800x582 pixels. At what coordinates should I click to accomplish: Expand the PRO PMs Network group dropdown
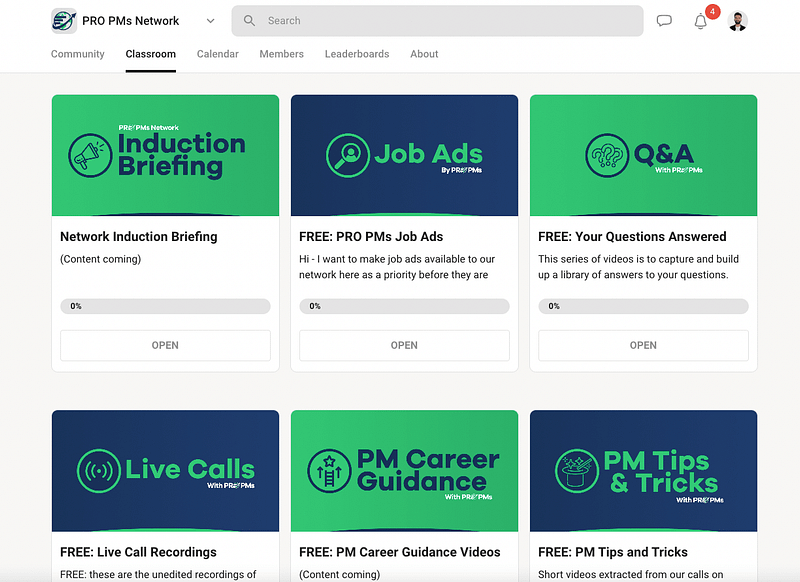210,21
